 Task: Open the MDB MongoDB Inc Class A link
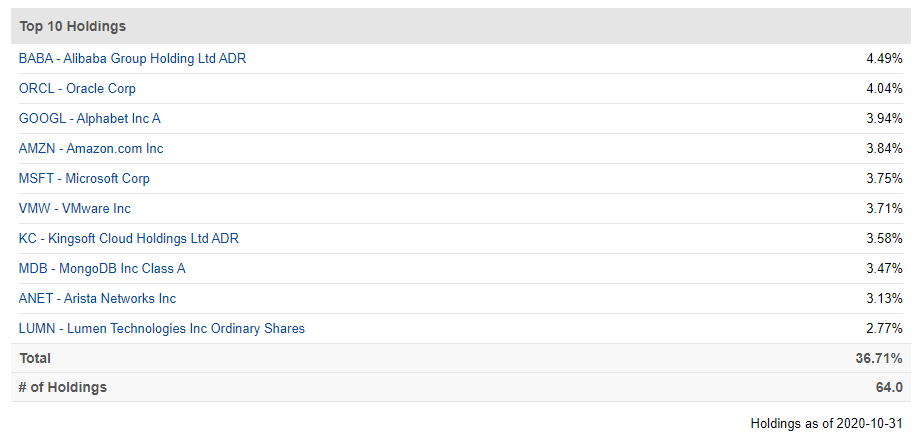pos(102,269)
